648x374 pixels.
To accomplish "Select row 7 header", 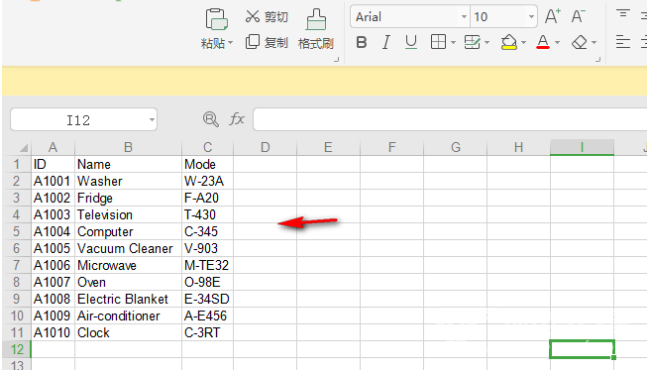I will click(17, 265).
